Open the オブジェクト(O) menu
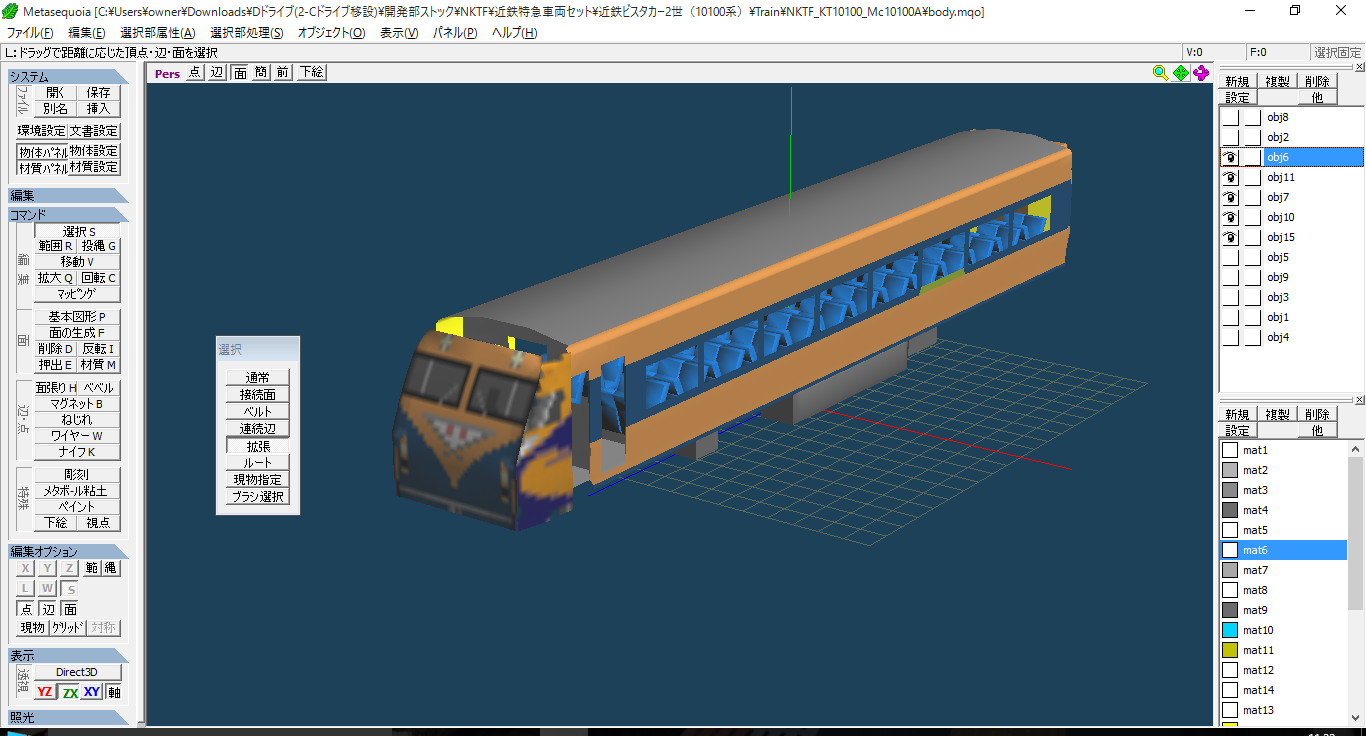The width and height of the screenshot is (1366, 736). (331, 33)
